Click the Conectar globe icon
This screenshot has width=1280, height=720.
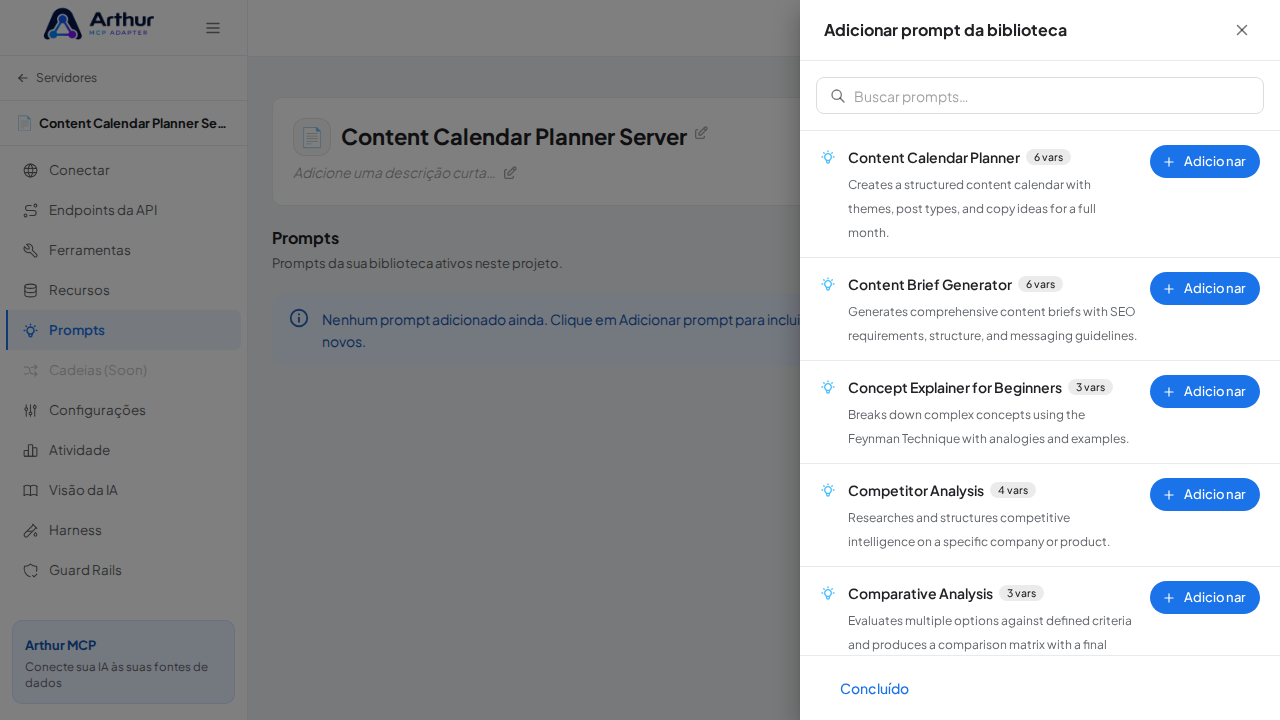coord(30,170)
